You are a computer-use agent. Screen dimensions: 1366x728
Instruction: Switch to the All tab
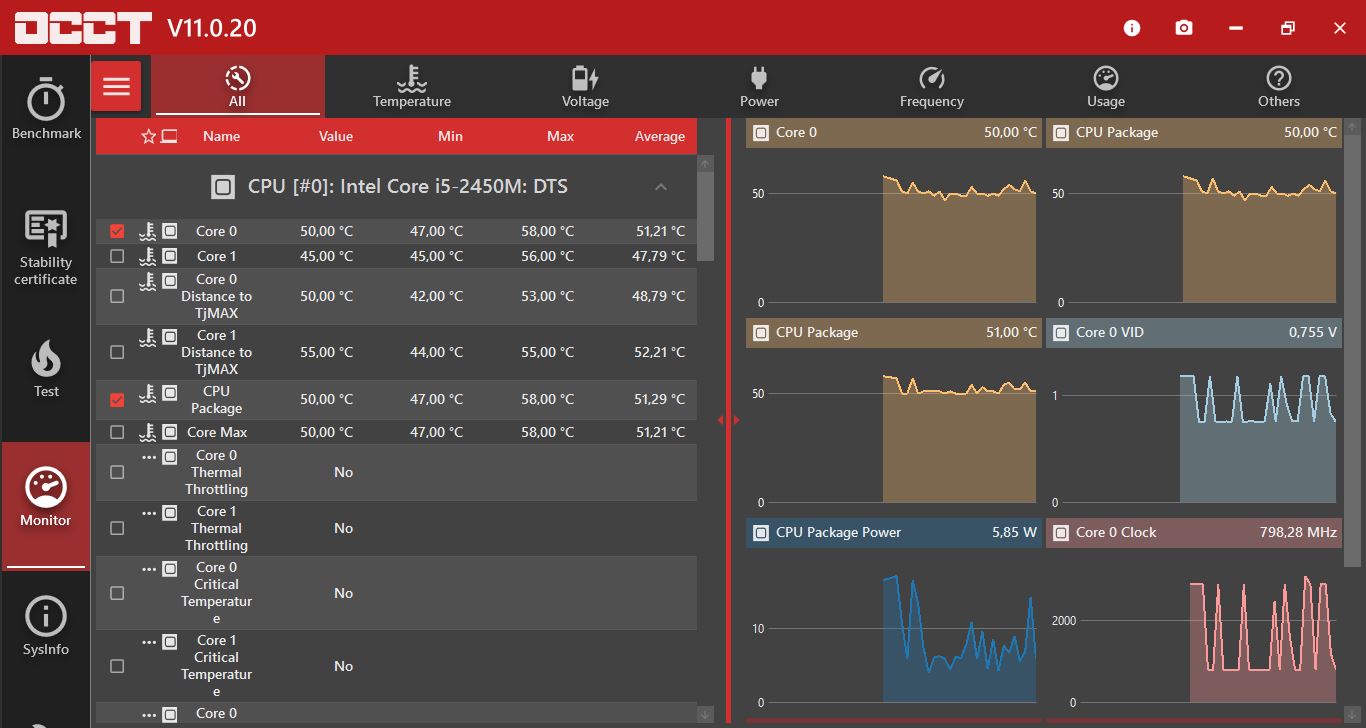[x=237, y=86]
